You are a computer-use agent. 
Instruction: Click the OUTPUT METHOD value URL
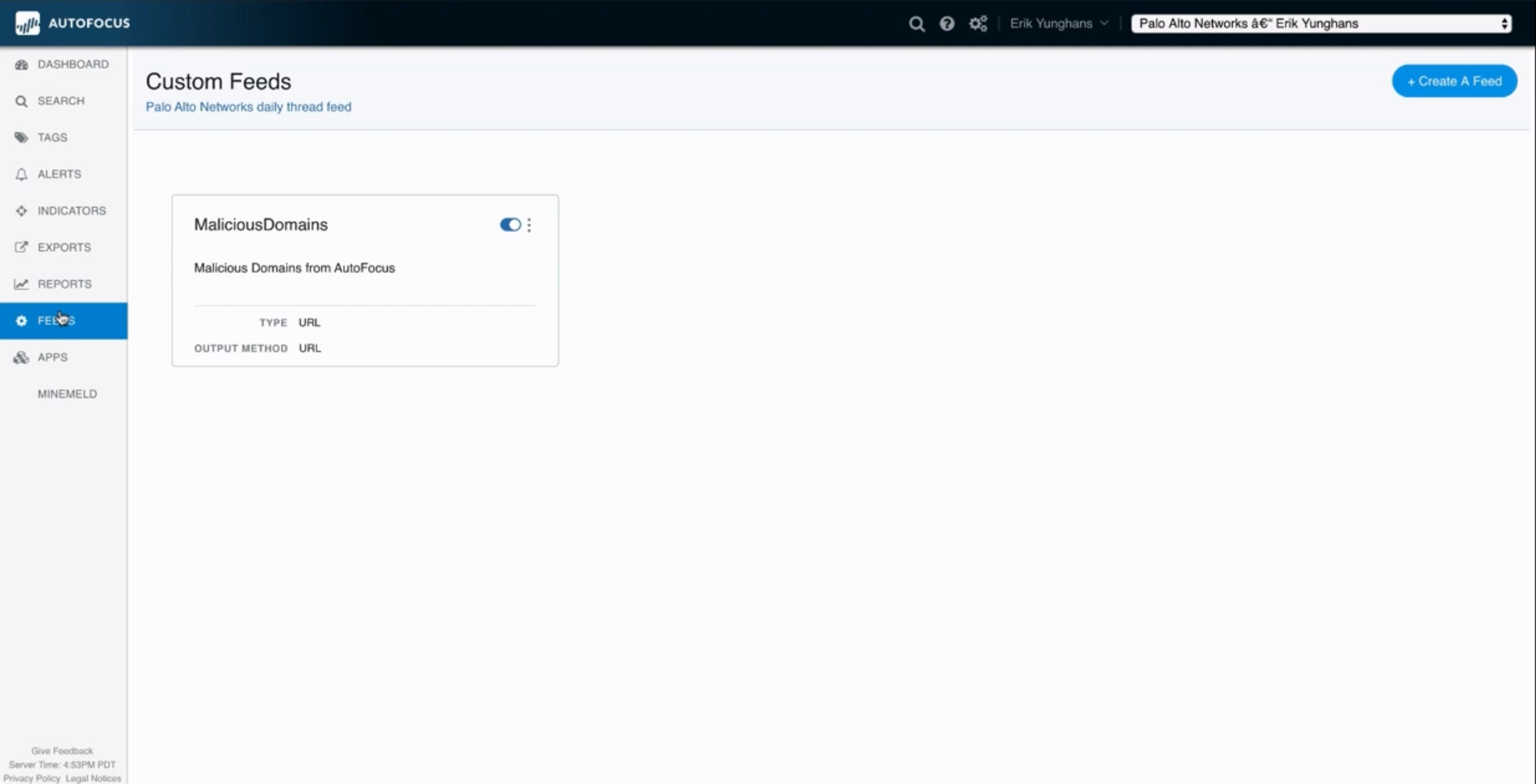point(310,348)
